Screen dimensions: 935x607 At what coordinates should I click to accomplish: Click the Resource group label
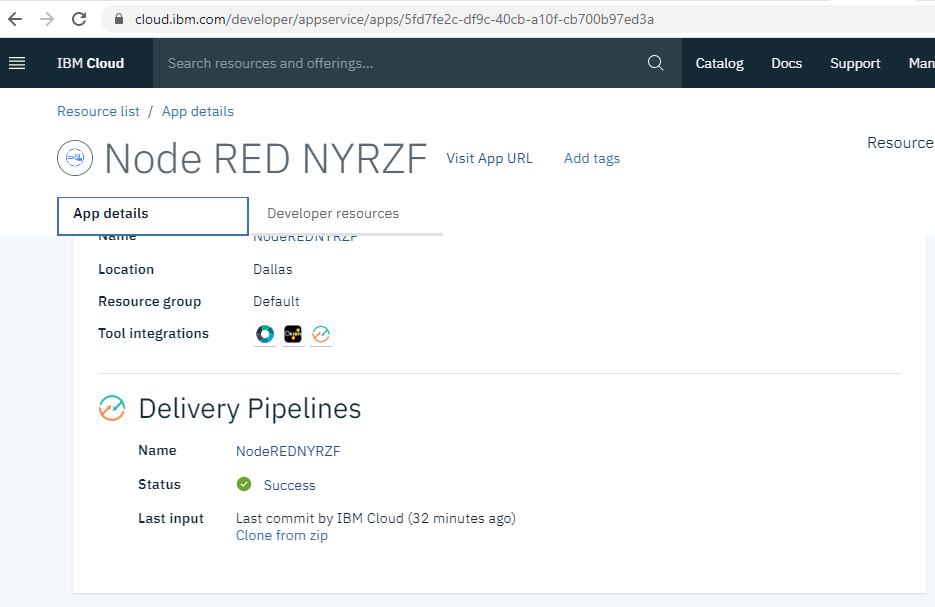click(150, 302)
